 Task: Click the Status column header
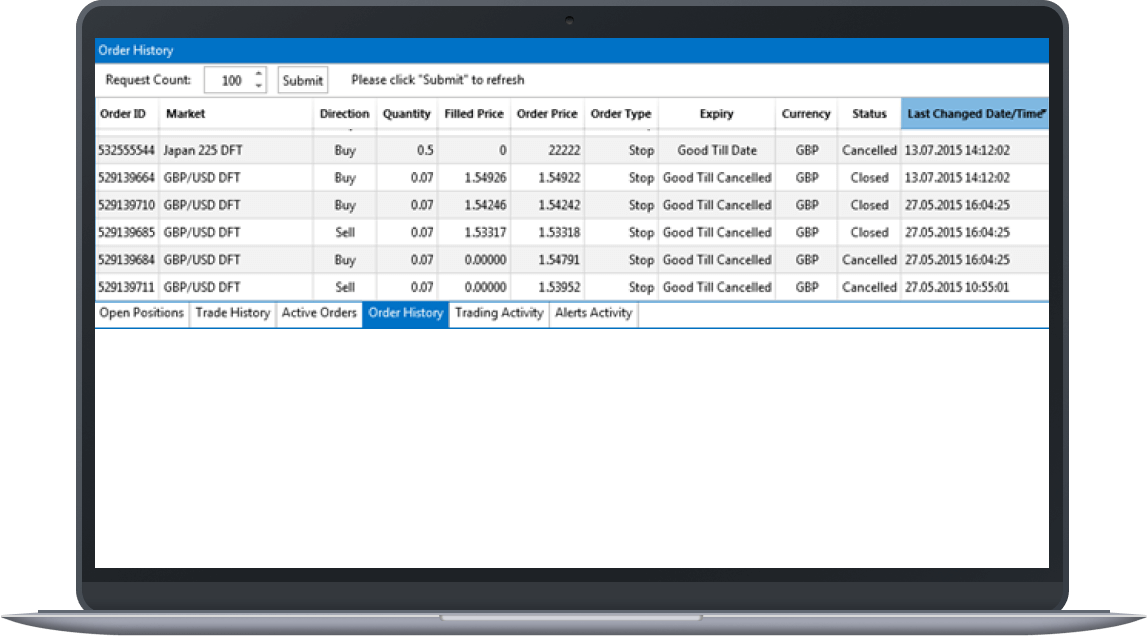coord(869,114)
